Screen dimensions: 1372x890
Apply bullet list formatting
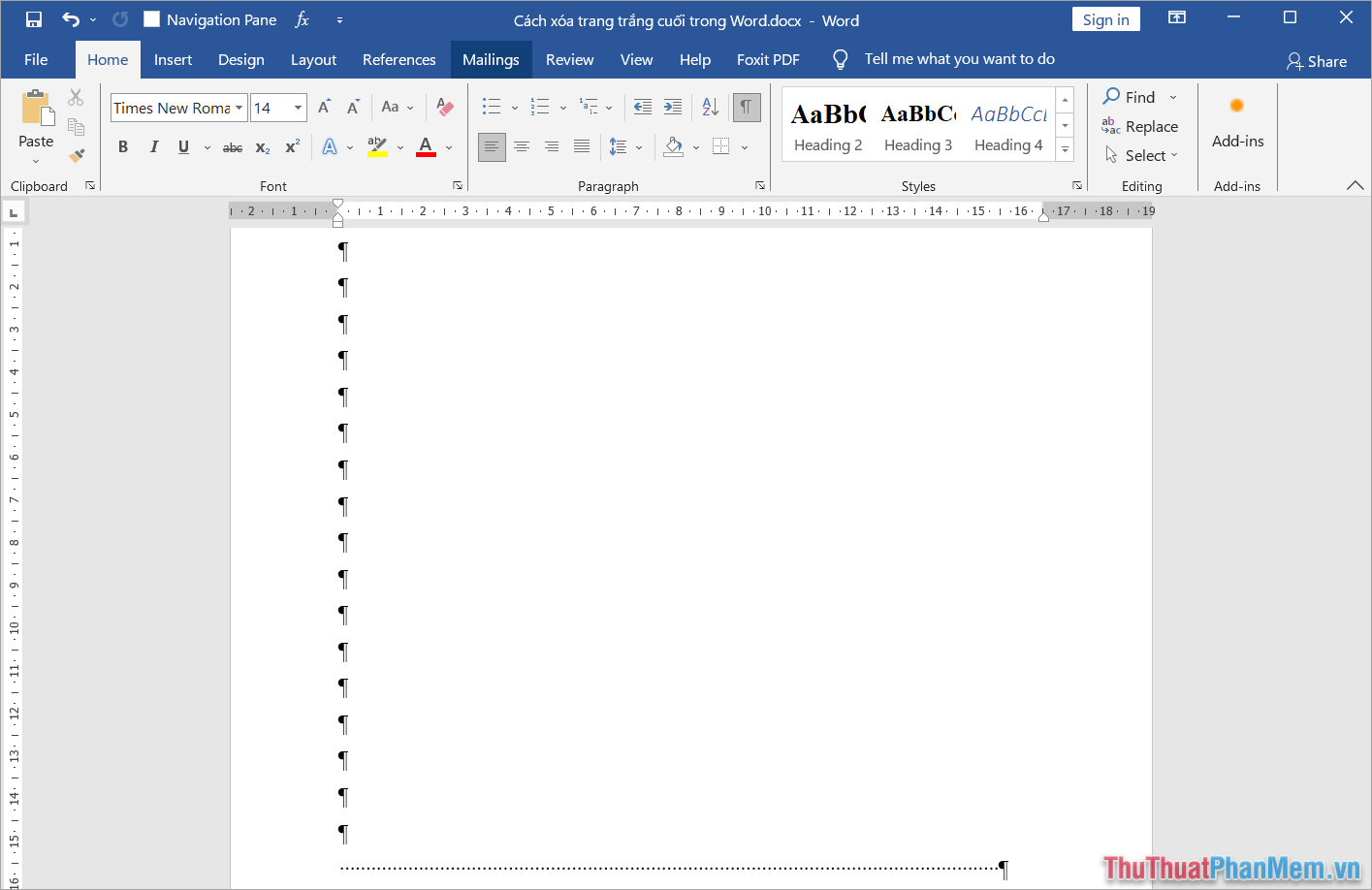tap(492, 107)
